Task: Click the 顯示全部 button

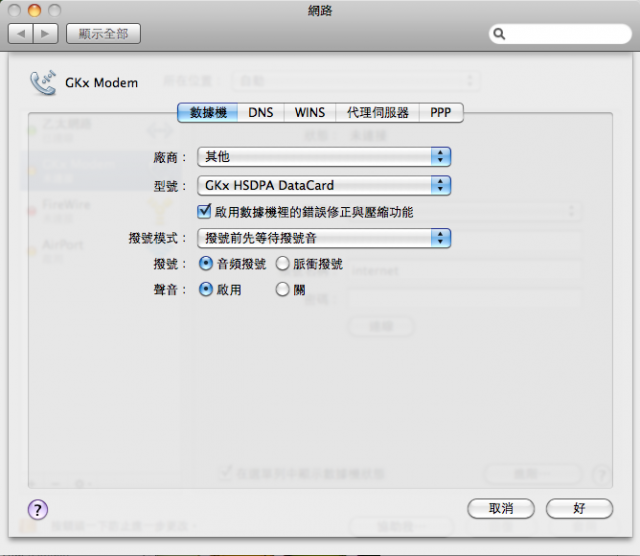Action: [x=103, y=33]
